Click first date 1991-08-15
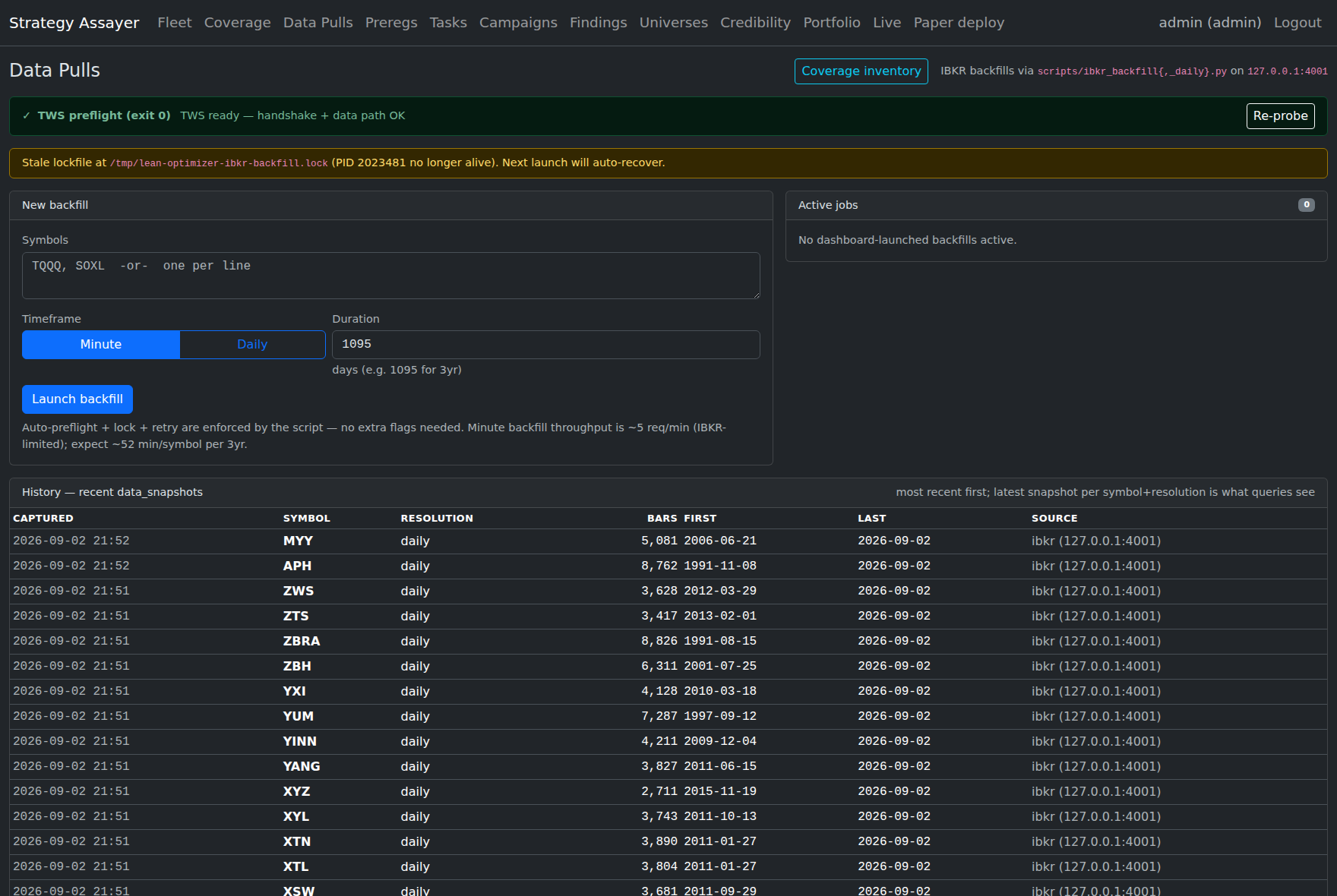 click(720, 642)
